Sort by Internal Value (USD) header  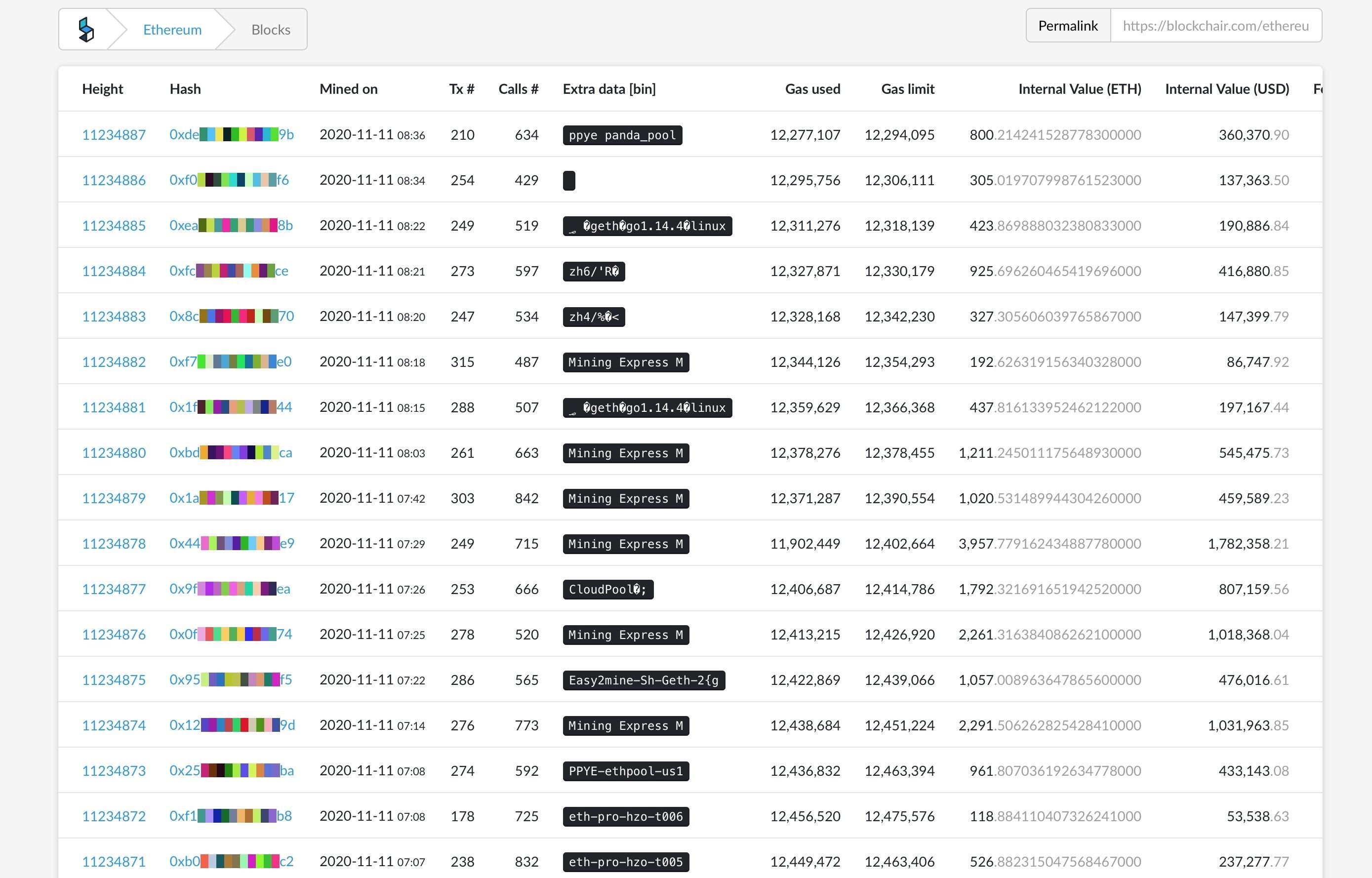pyautogui.click(x=1227, y=89)
